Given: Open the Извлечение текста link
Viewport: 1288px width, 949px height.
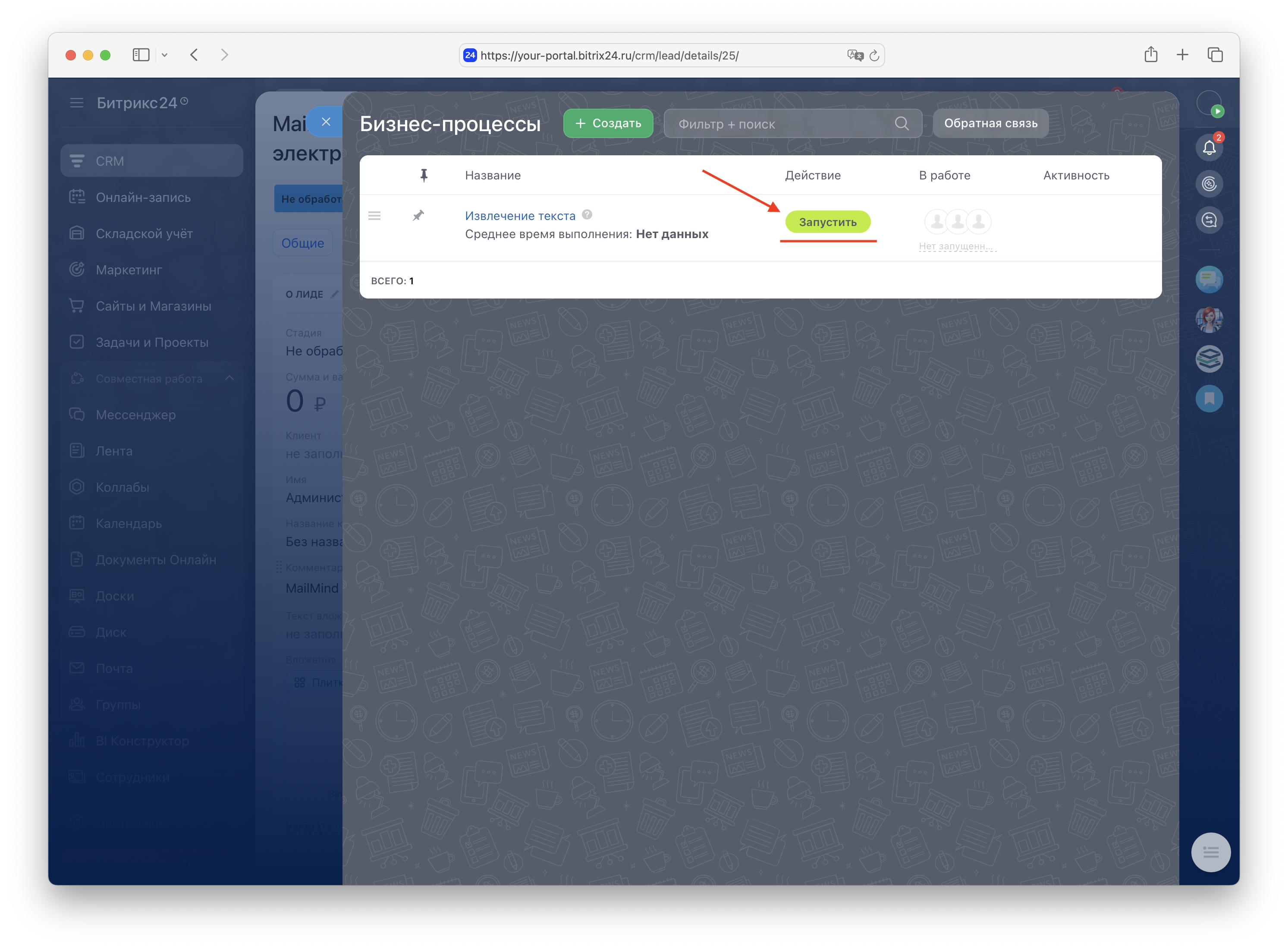Looking at the screenshot, I should (520, 216).
